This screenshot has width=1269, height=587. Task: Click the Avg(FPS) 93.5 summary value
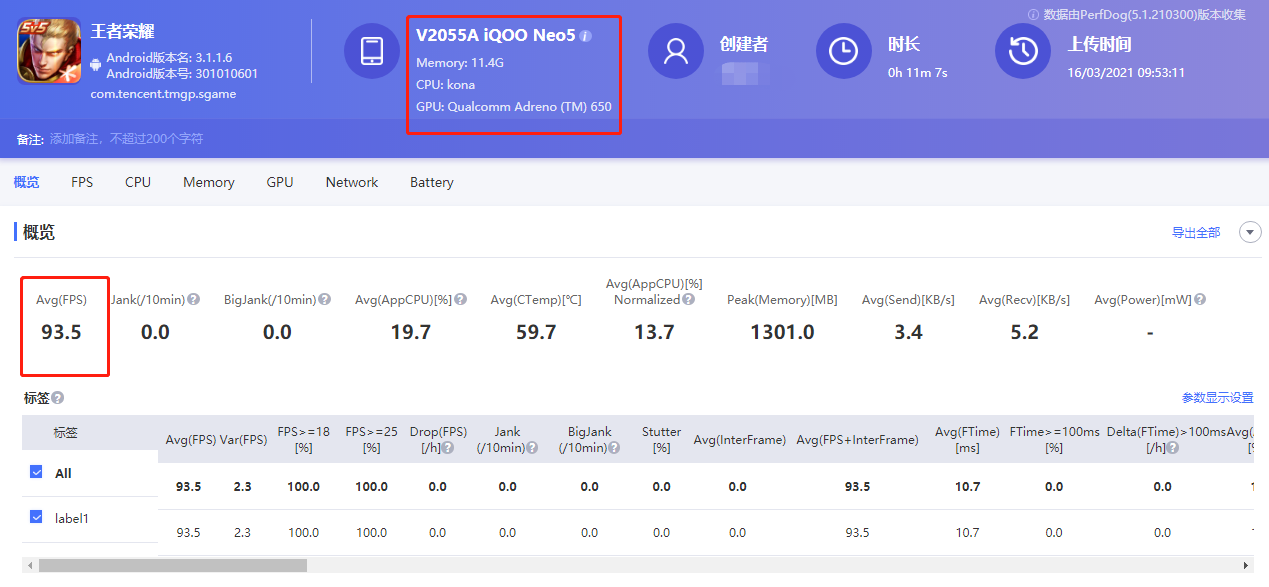[61, 332]
